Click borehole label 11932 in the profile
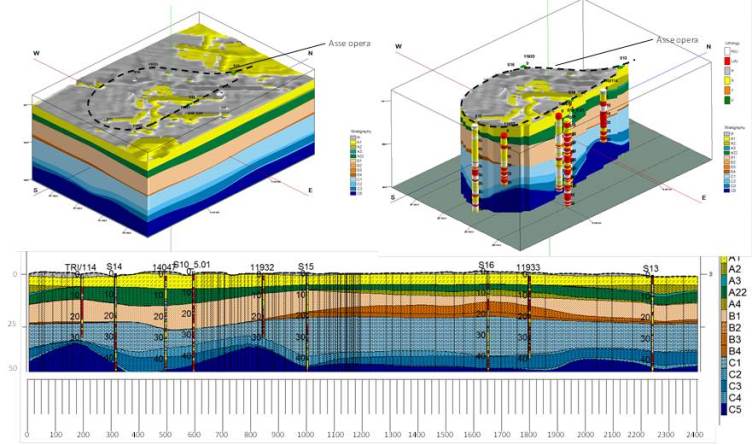Viewport: 752px width, 445px height. tap(261, 268)
